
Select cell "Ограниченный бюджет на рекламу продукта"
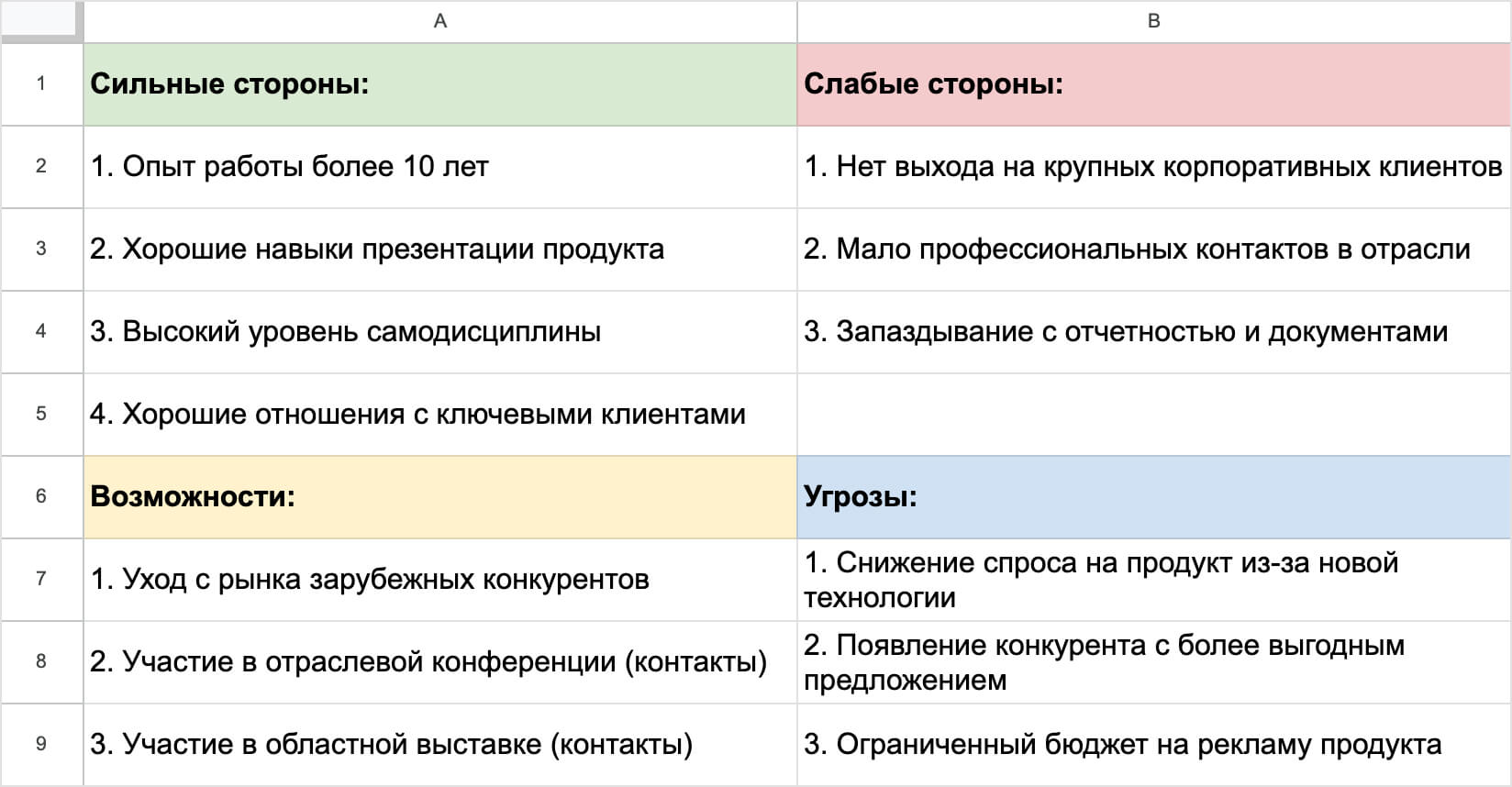(1153, 745)
